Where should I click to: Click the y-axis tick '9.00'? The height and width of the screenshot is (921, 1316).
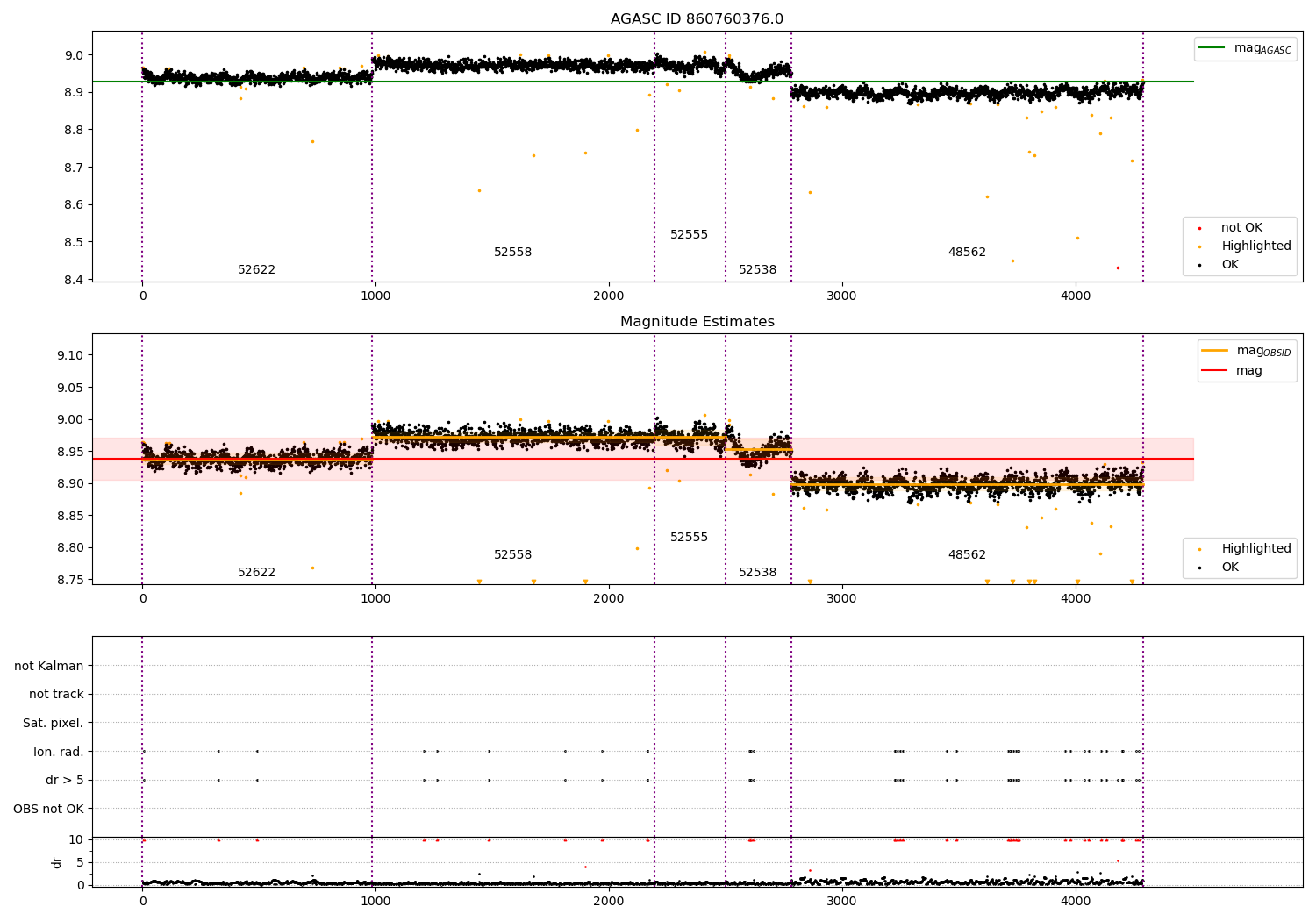pos(70,419)
